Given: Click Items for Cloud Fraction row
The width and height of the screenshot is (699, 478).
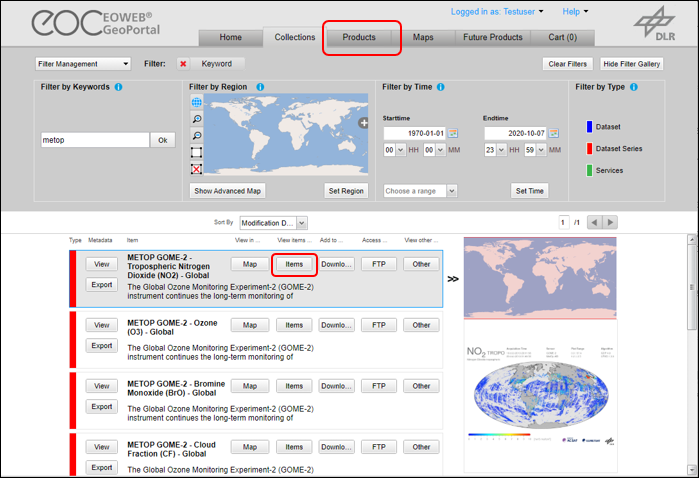Looking at the screenshot, I should coord(294,447).
